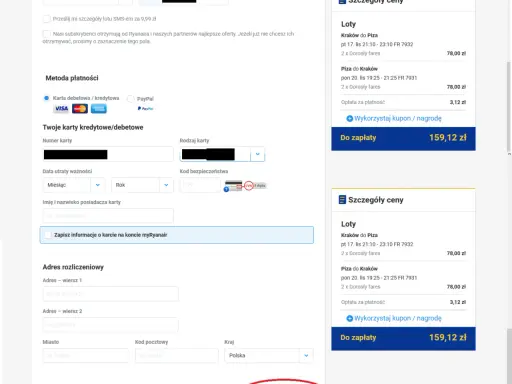512x384 pixels.
Task: Tick the subscribers offers opt-out checkbox
Action: [x=47, y=34]
